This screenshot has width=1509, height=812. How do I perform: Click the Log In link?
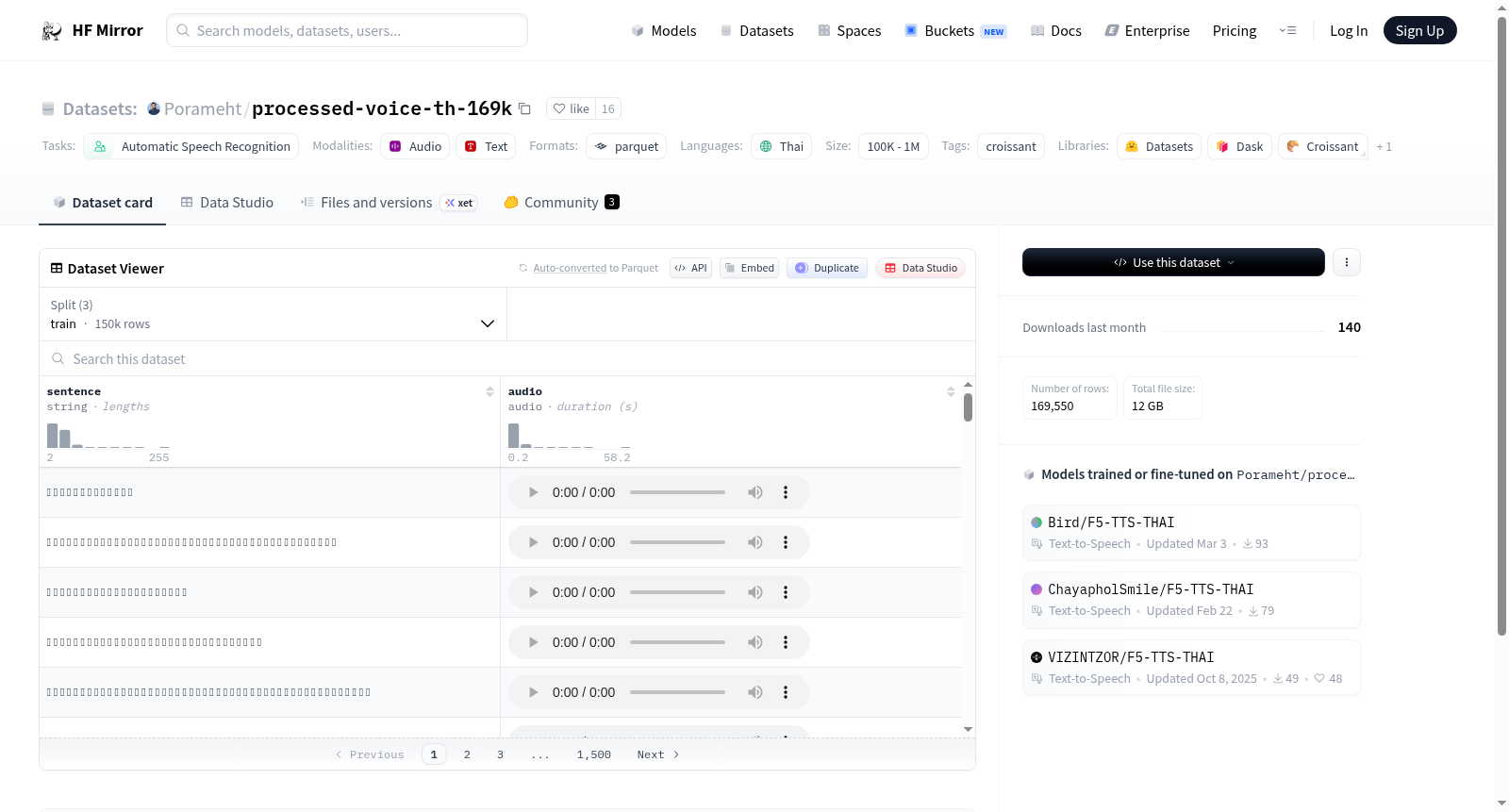(x=1349, y=31)
